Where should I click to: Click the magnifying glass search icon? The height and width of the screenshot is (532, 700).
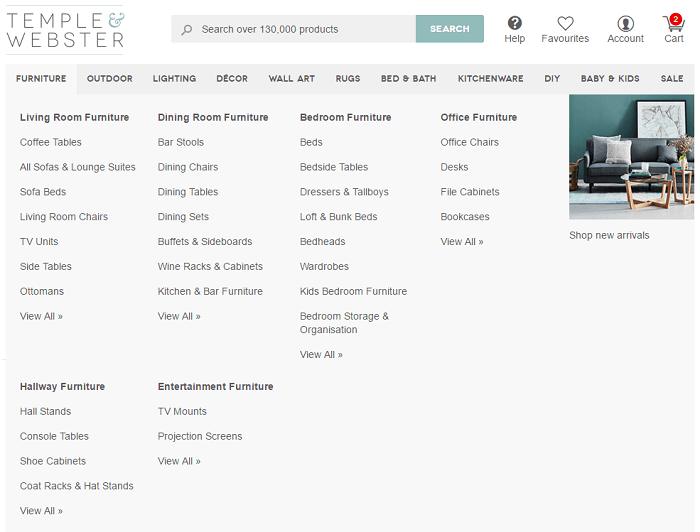click(186, 29)
